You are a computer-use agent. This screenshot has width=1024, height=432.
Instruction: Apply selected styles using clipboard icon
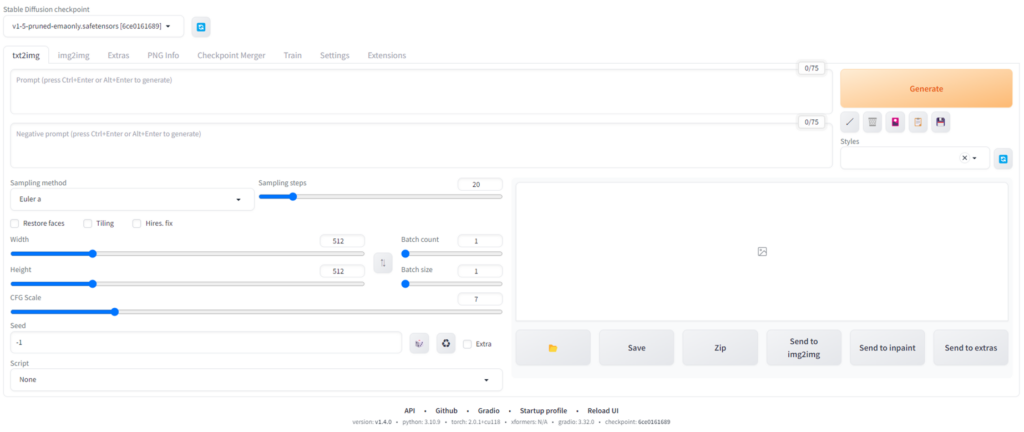click(918, 122)
